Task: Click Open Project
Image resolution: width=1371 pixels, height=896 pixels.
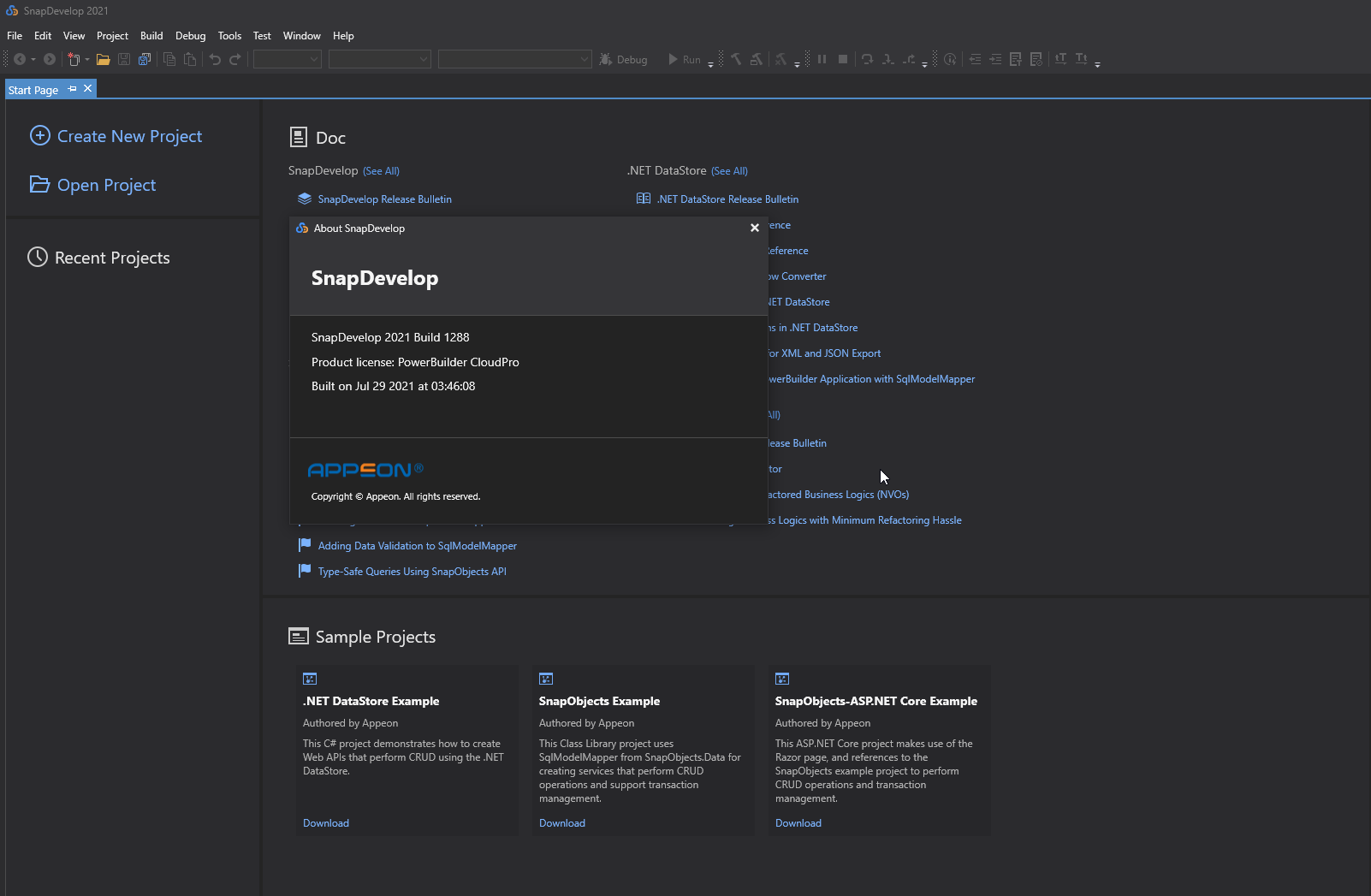Action: pos(93,185)
